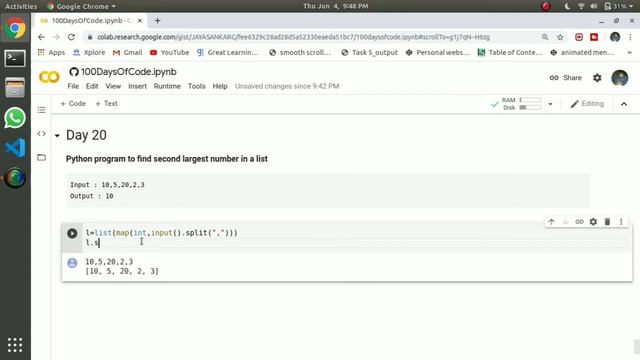Open YouTube bookmark
The height and width of the screenshot is (360, 640).
(169, 52)
